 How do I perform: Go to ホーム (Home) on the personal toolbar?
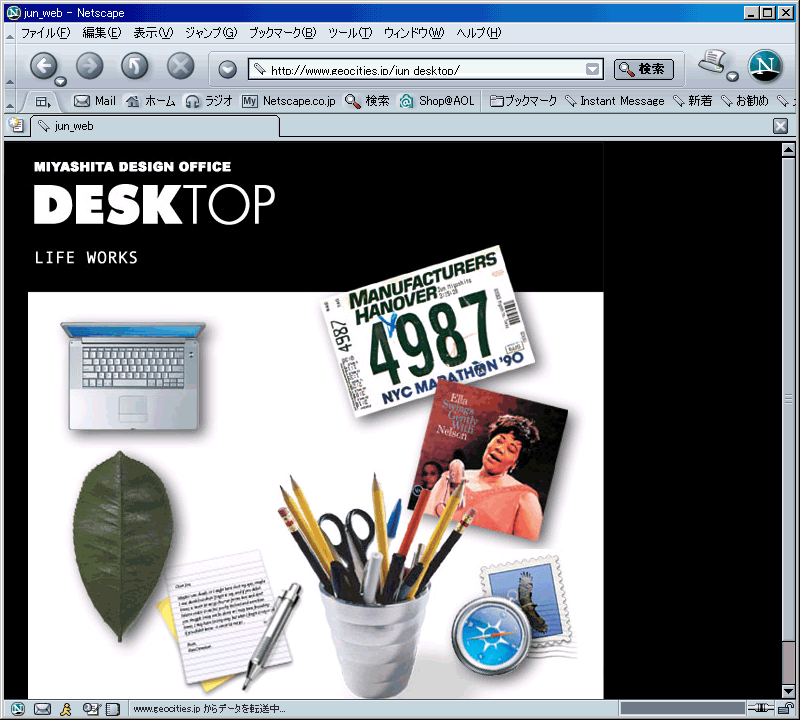[151, 101]
